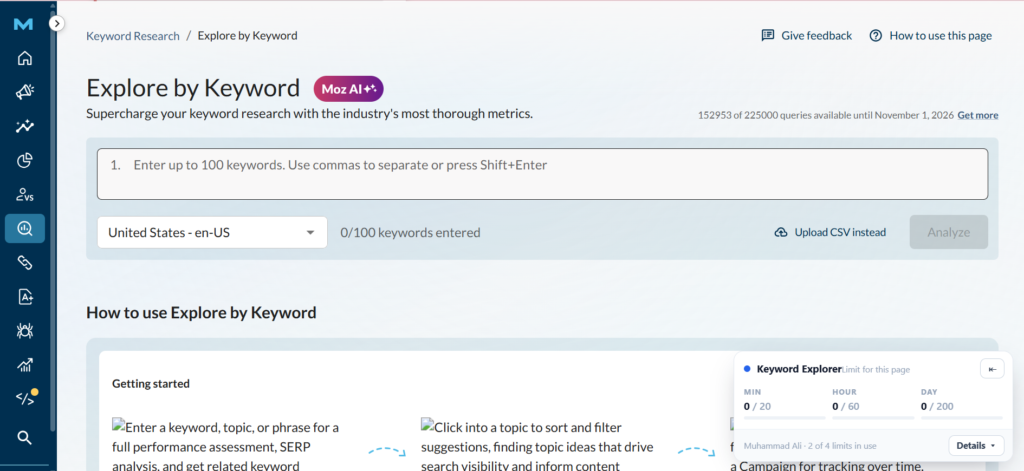Open the line graph sparkle icon in the sidebar
This screenshot has width=1024, height=471.
(25, 126)
